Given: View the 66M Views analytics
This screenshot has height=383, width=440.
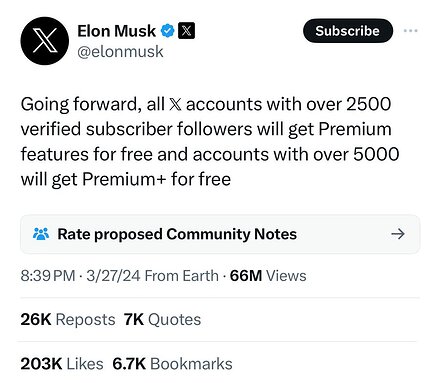Looking at the screenshot, I should point(268,276).
